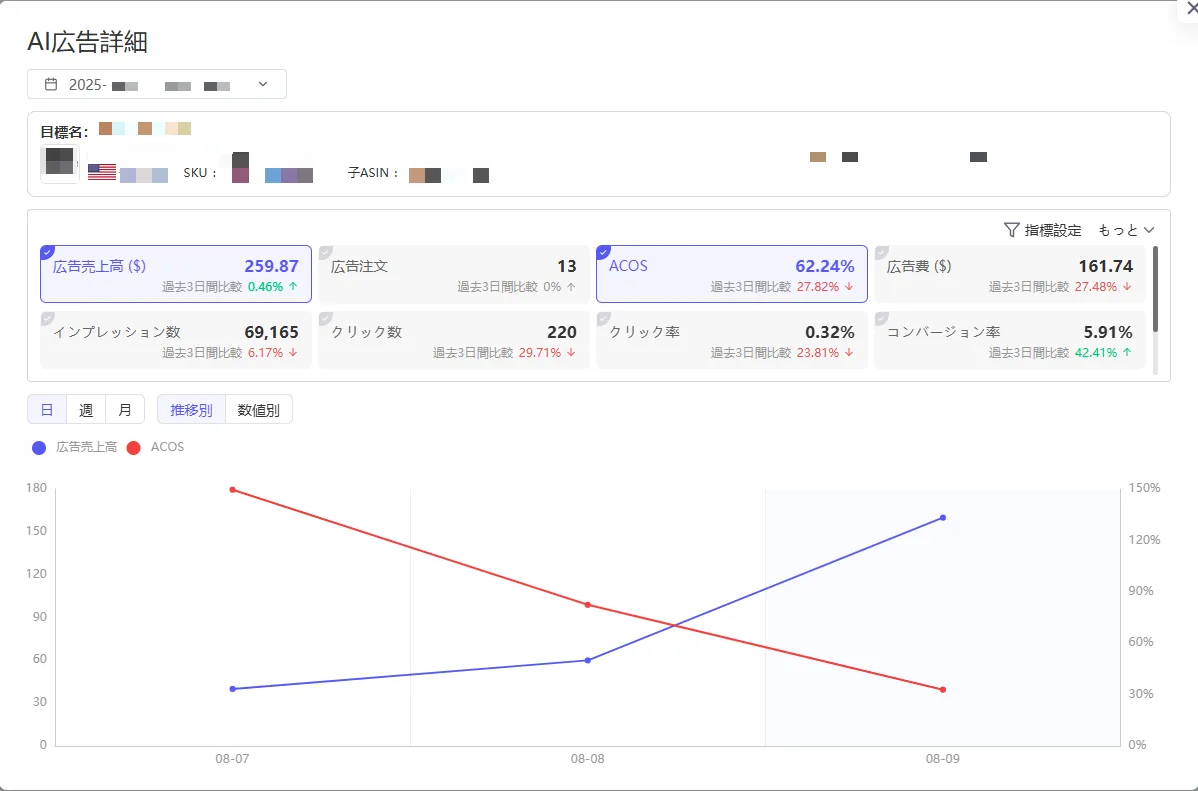Click the 220 clicks value
This screenshot has height=791, width=1198.
[562, 332]
